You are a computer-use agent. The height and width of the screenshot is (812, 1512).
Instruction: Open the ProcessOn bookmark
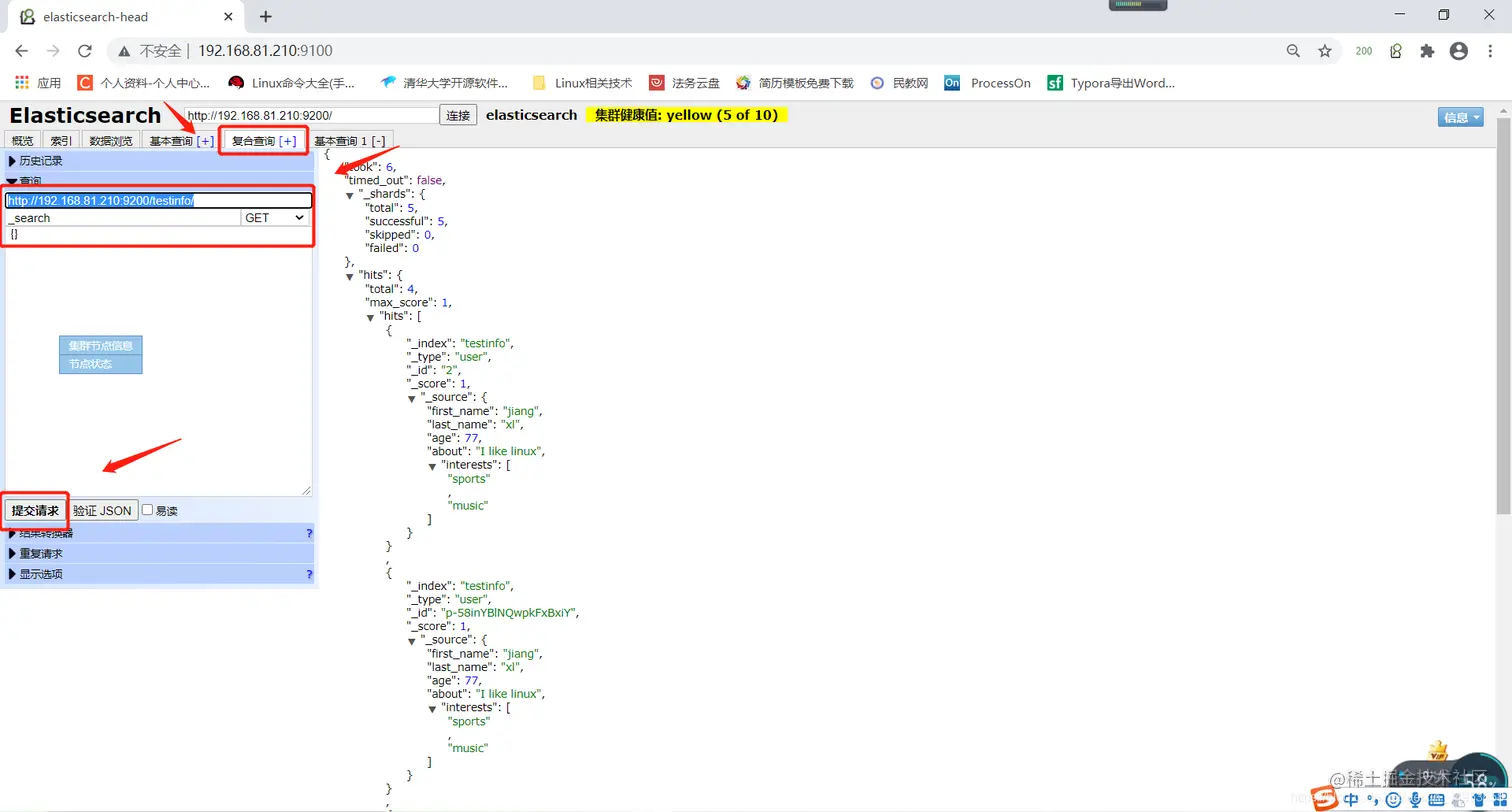coord(987,83)
